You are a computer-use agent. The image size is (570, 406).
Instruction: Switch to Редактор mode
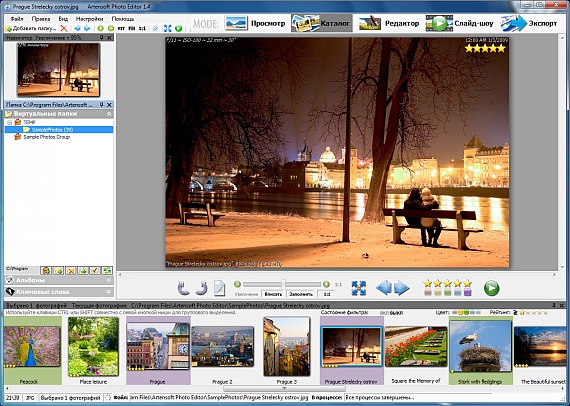(389, 23)
